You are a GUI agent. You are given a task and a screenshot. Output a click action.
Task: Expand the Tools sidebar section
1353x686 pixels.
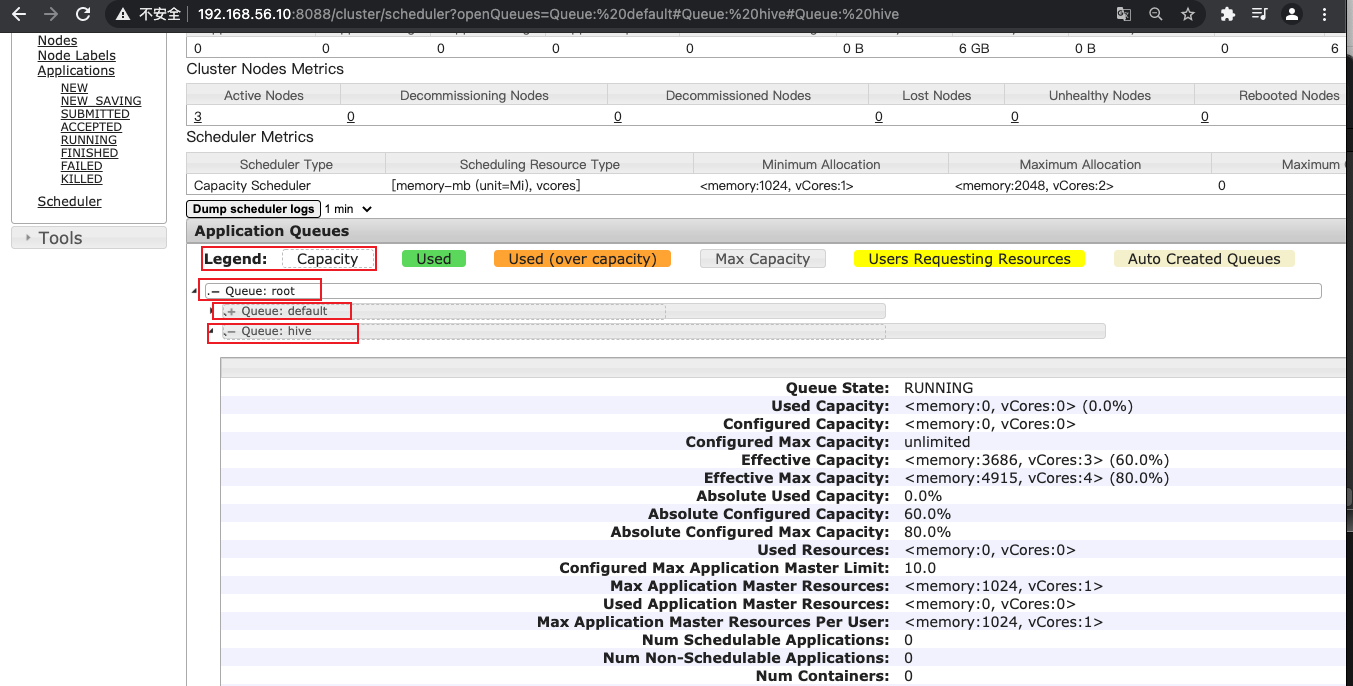click(88, 238)
